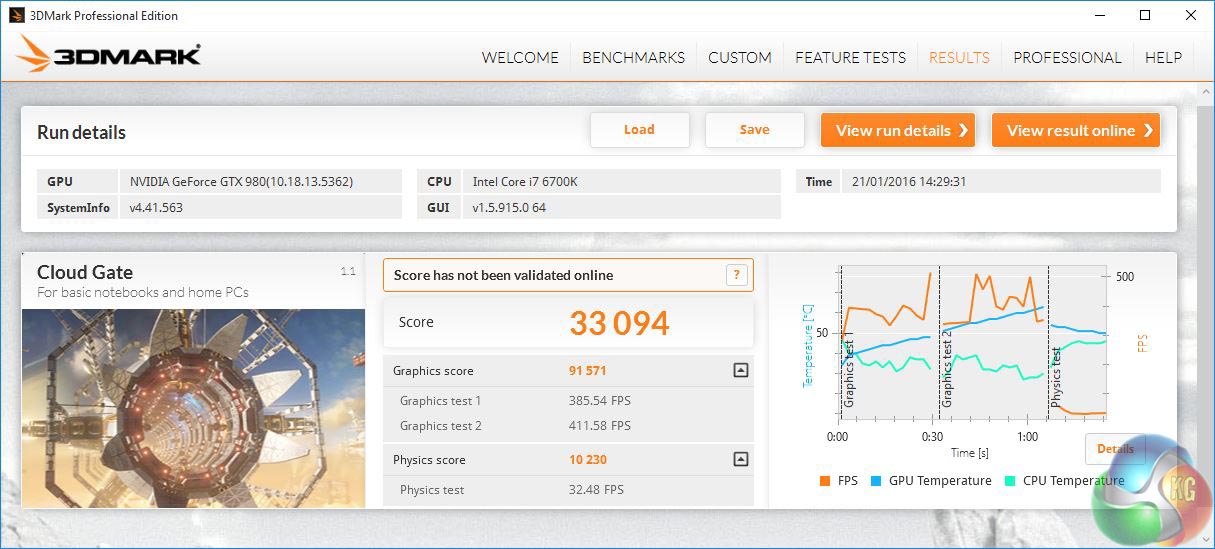This screenshot has height=549, width=1215.
Task: Click the Cloud Gate benchmark thumbnail
Action: (x=193, y=408)
